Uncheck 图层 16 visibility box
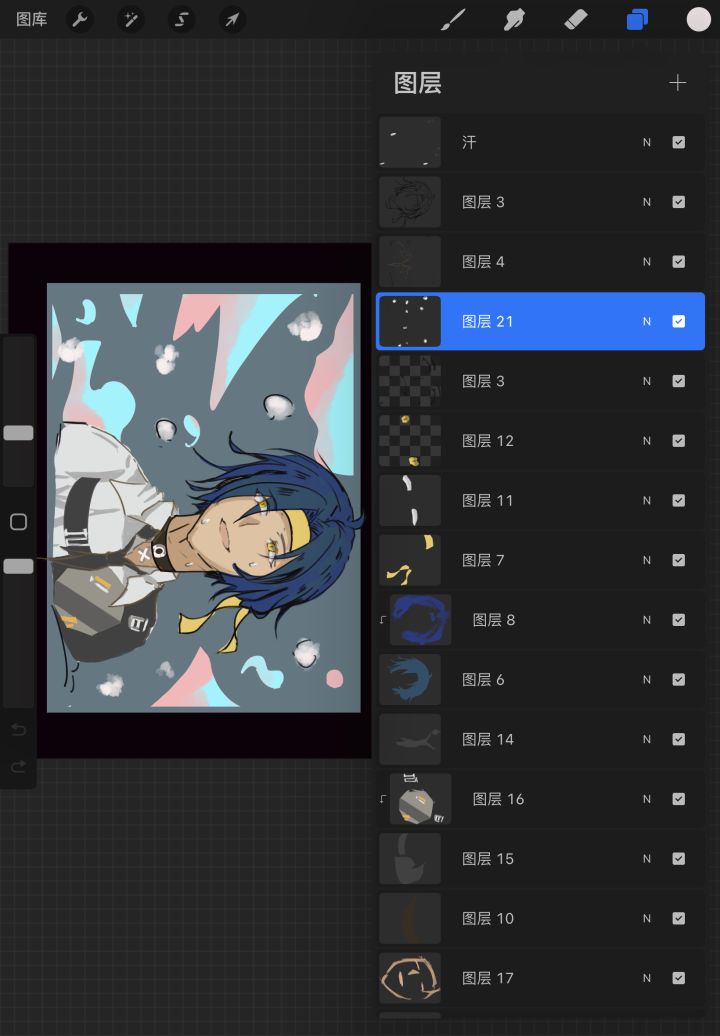720x1036 pixels. pos(678,799)
